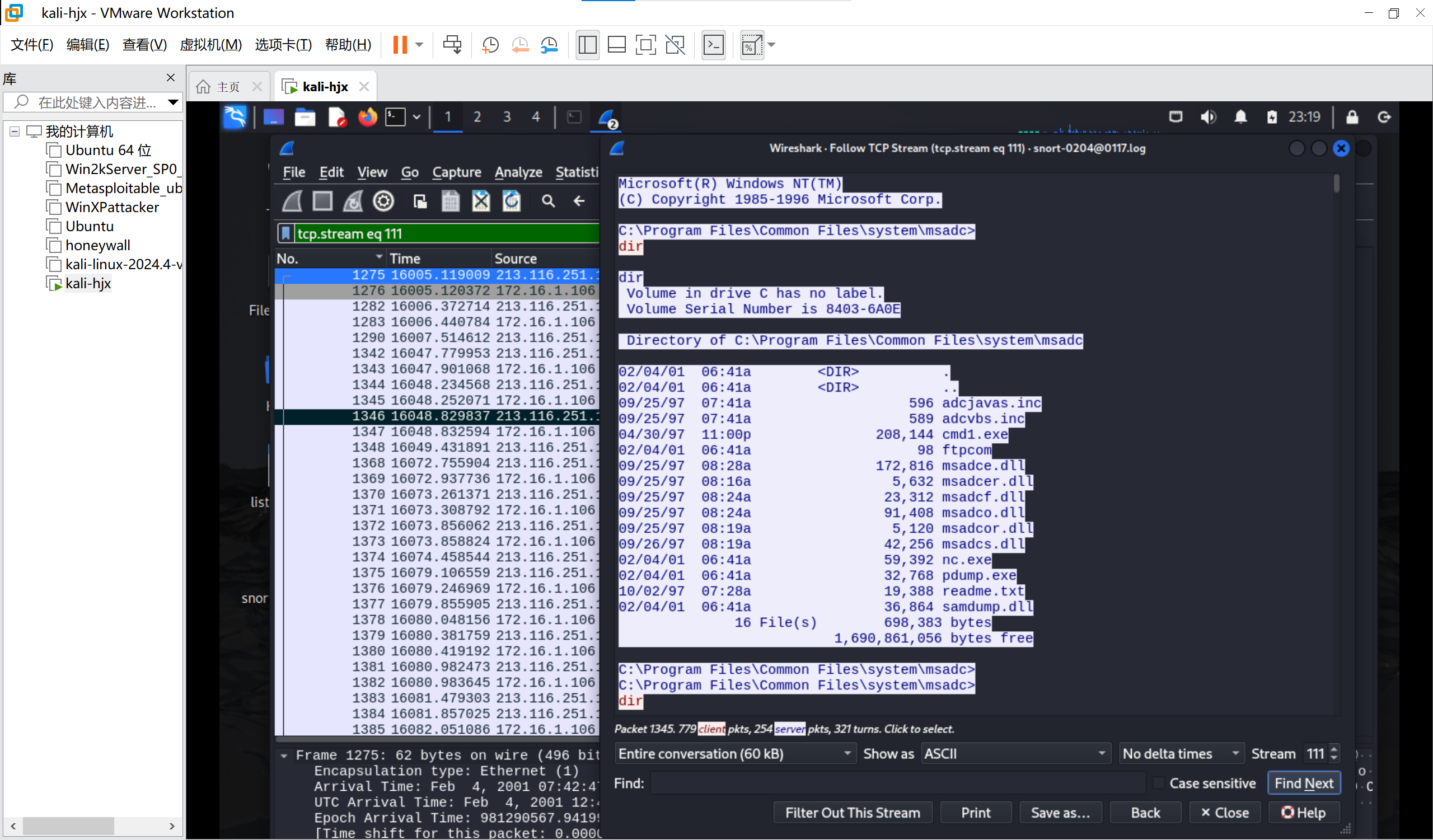
Task: Take a VM snapshot
Action: [490, 44]
